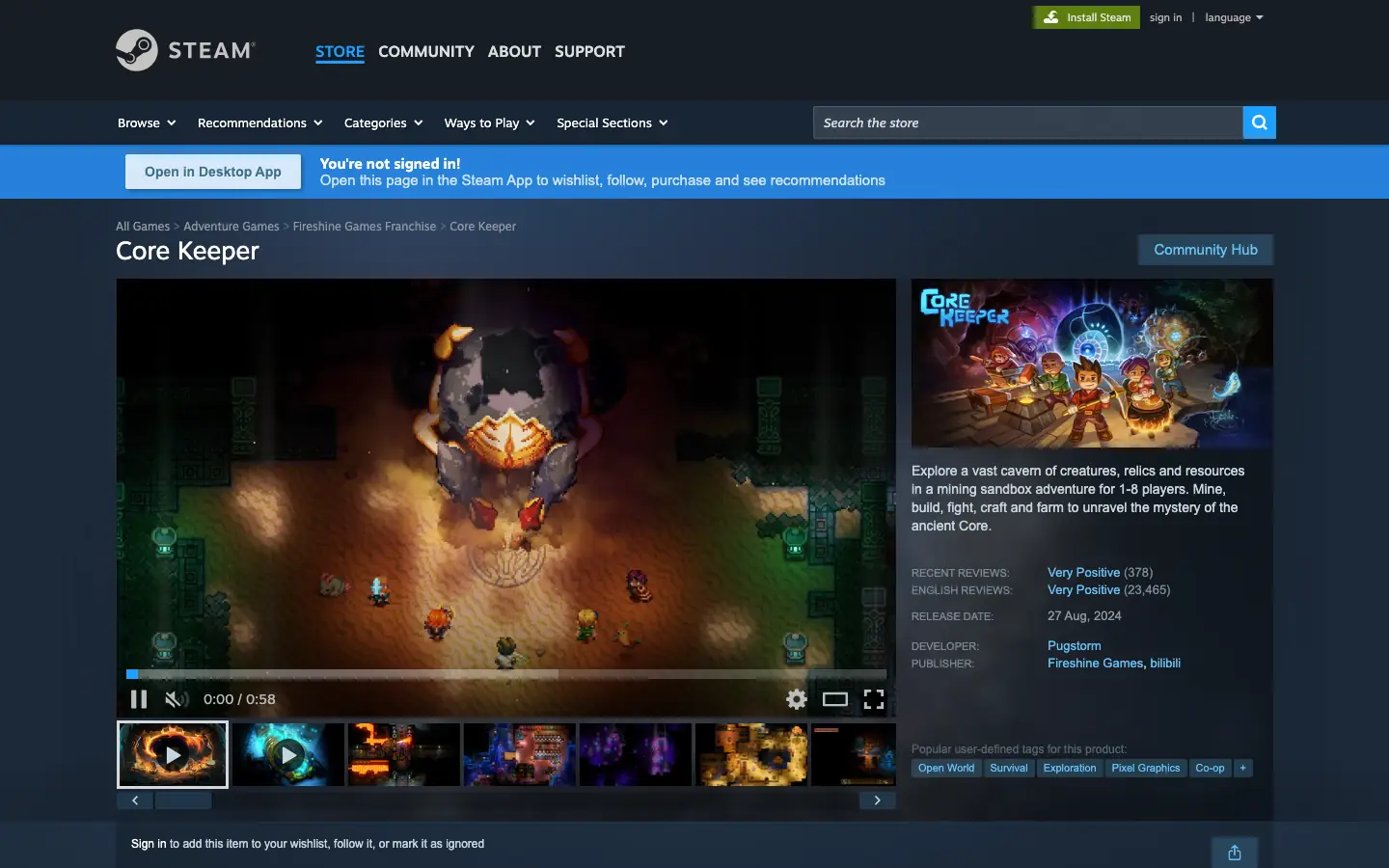
Task: Enter fullscreen video mode
Action: (x=874, y=699)
